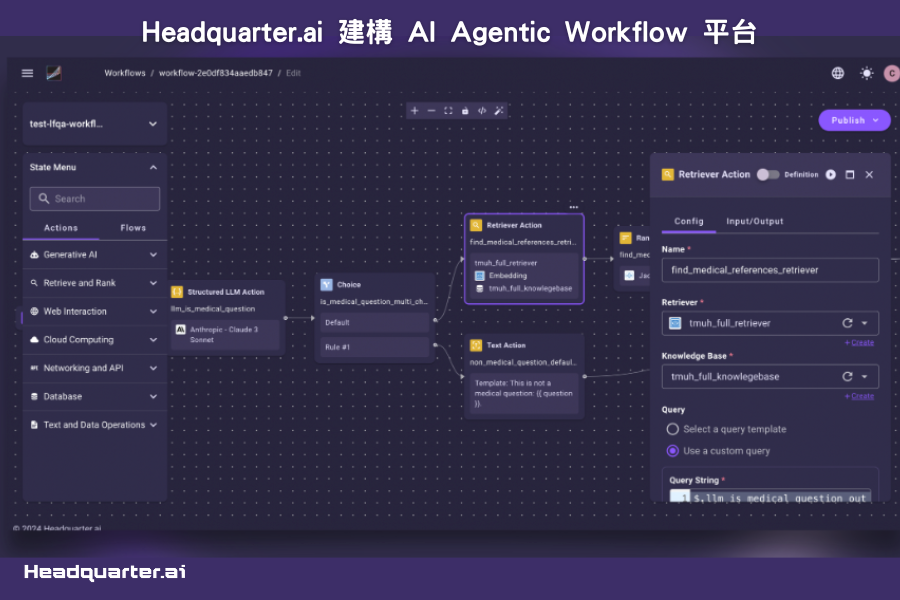900x600 pixels.
Task: Open the language globe icon
Action: point(838,73)
